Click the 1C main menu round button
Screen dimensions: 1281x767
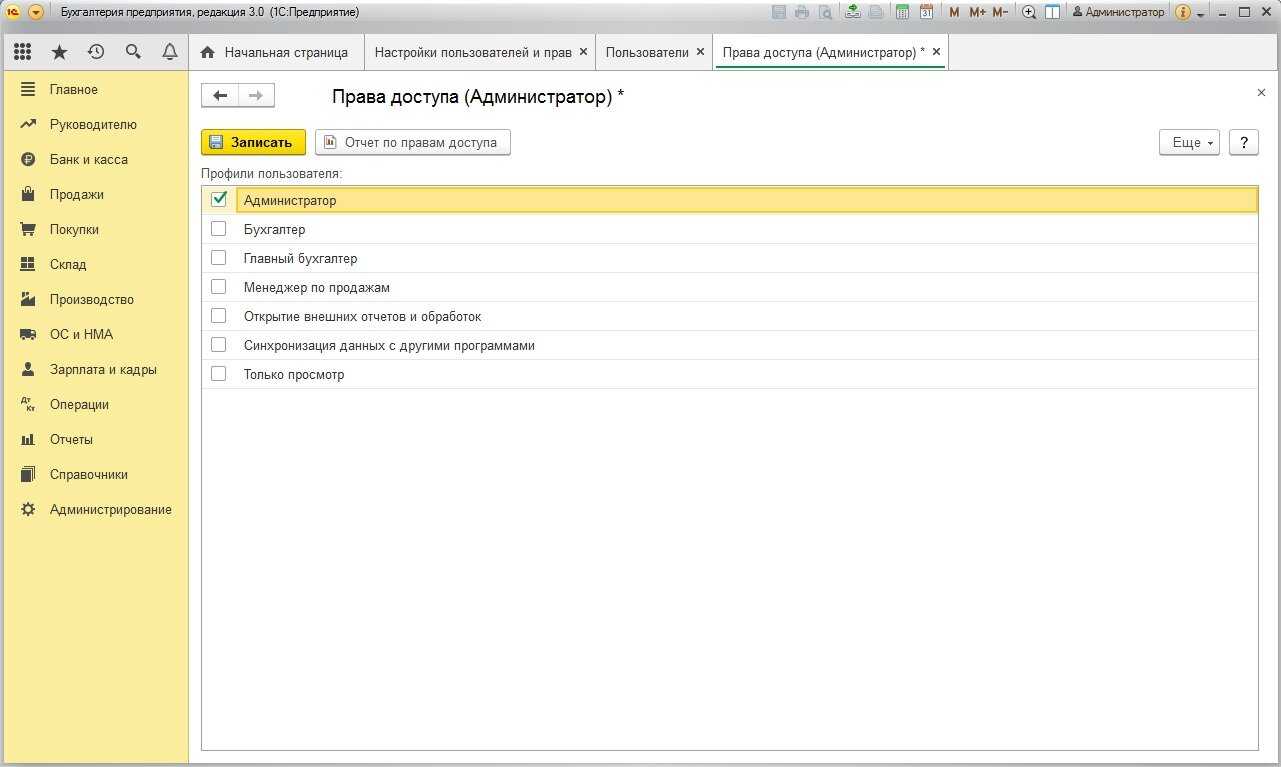pyautogui.click(x=14, y=12)
